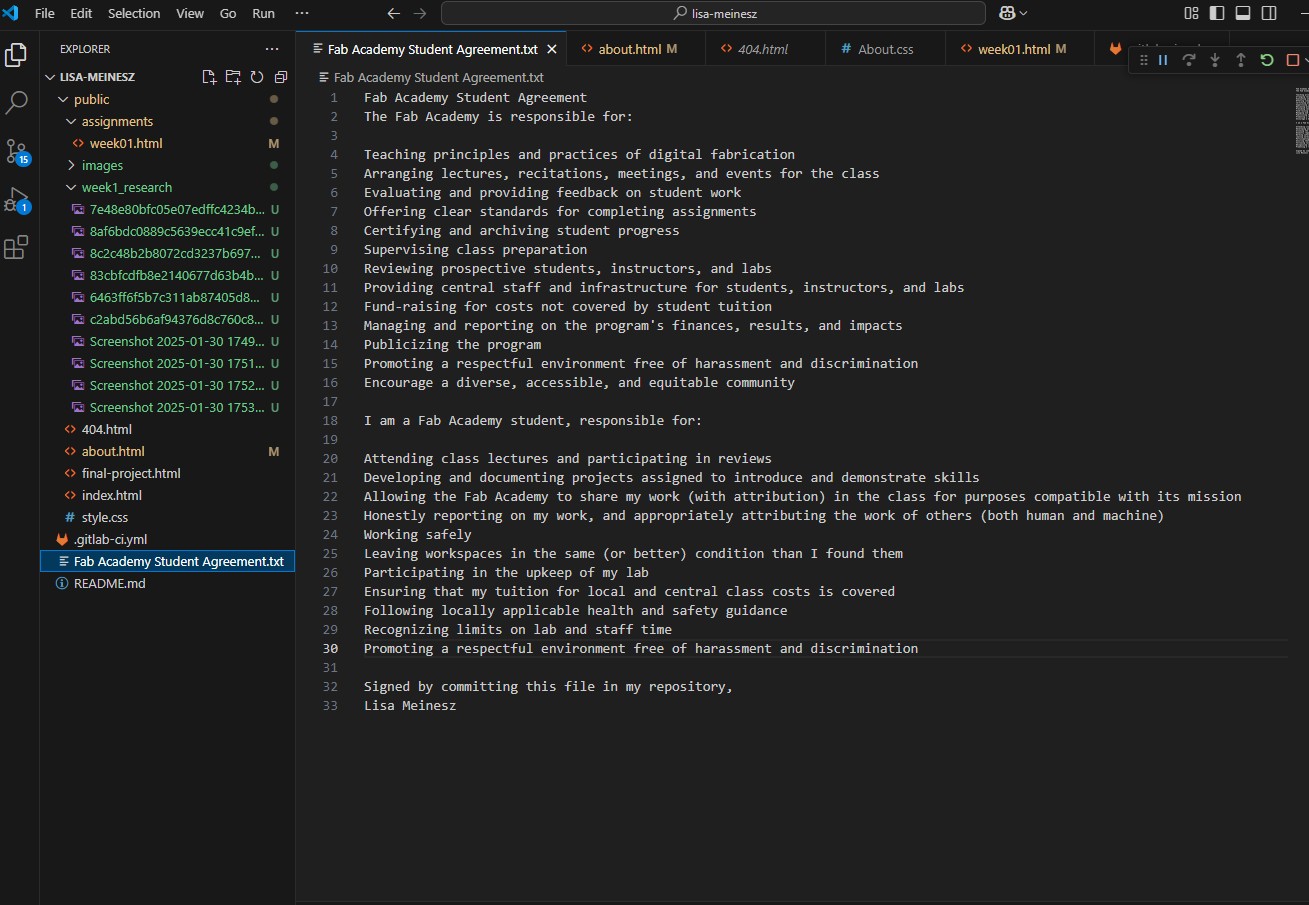Open the Extensions view
This screenshot has height=905, width=1309.
click(x=16, y=247)
